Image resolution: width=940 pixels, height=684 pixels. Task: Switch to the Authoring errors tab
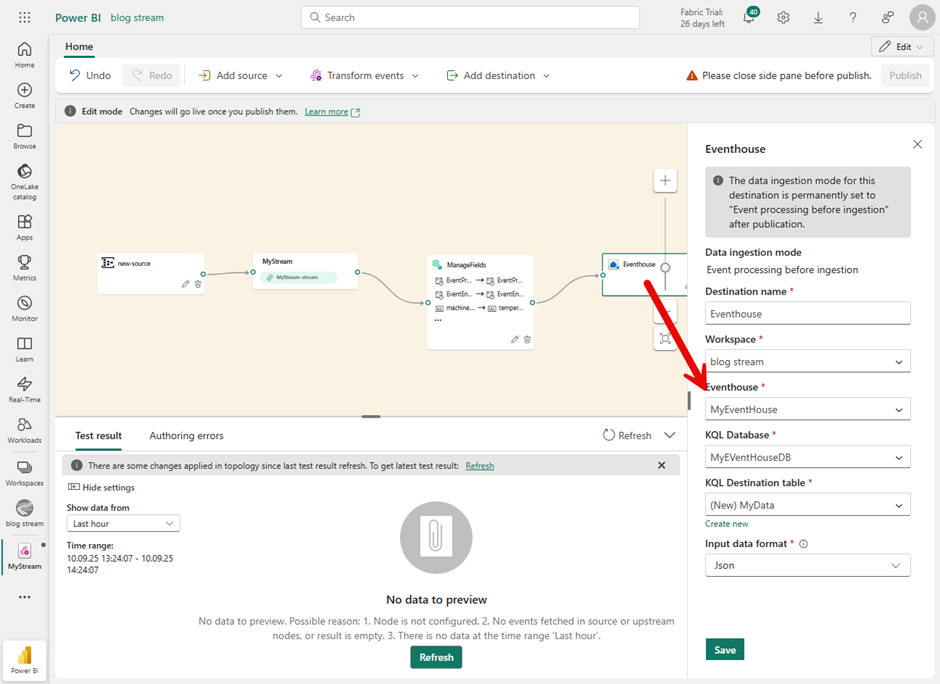pyautogui.click(x=186, y=436)
